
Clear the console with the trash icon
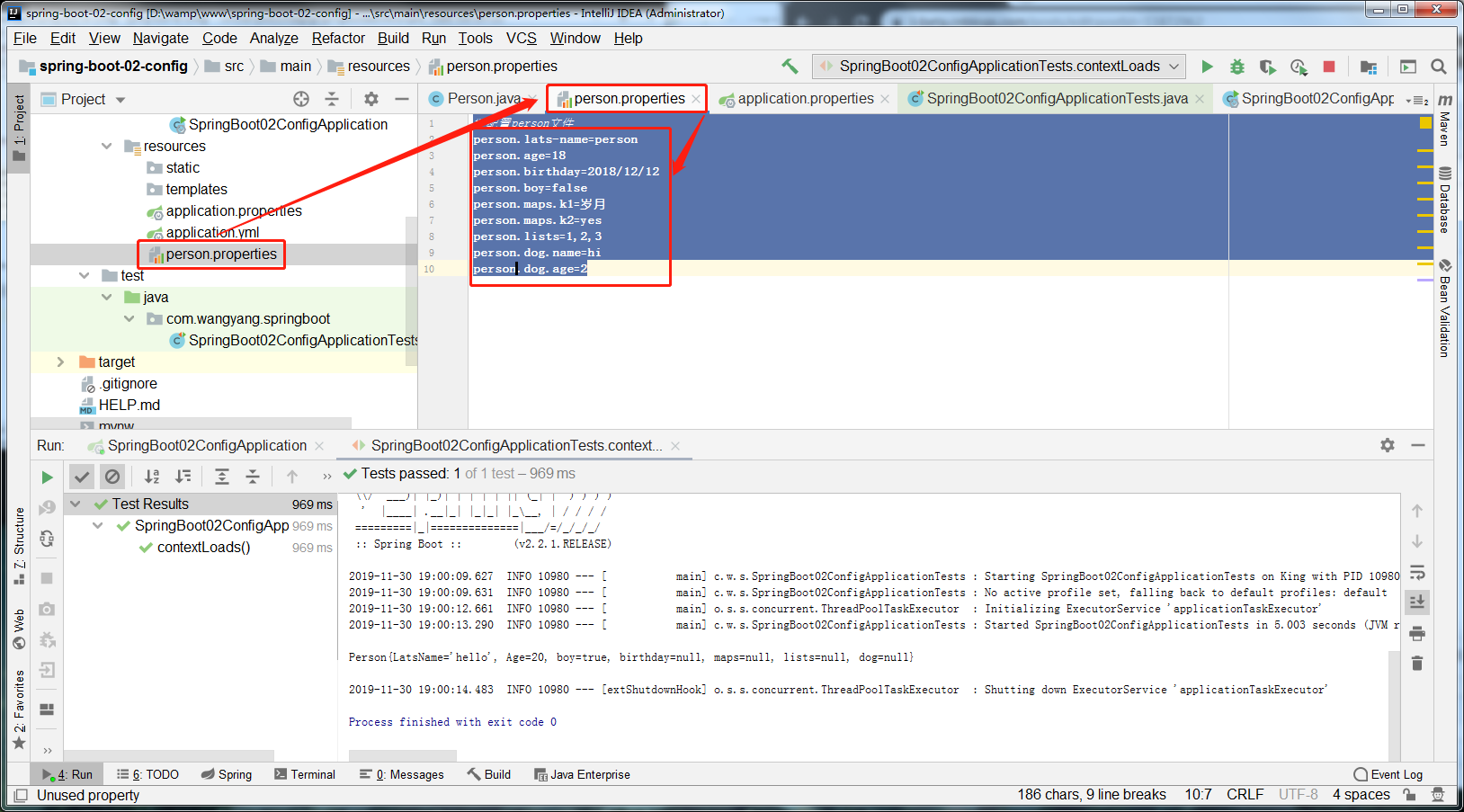[1417, 664]
